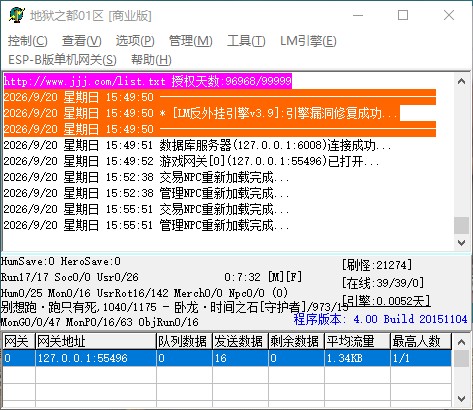The image size is (473, 410).
Task: Maximize the 地狱之都01区 window
Action: tap(403, 15)
